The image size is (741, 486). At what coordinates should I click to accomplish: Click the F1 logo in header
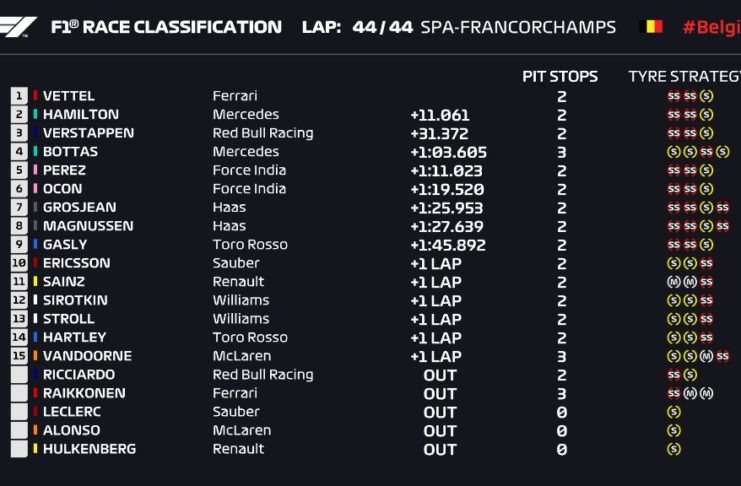point(20,26)
